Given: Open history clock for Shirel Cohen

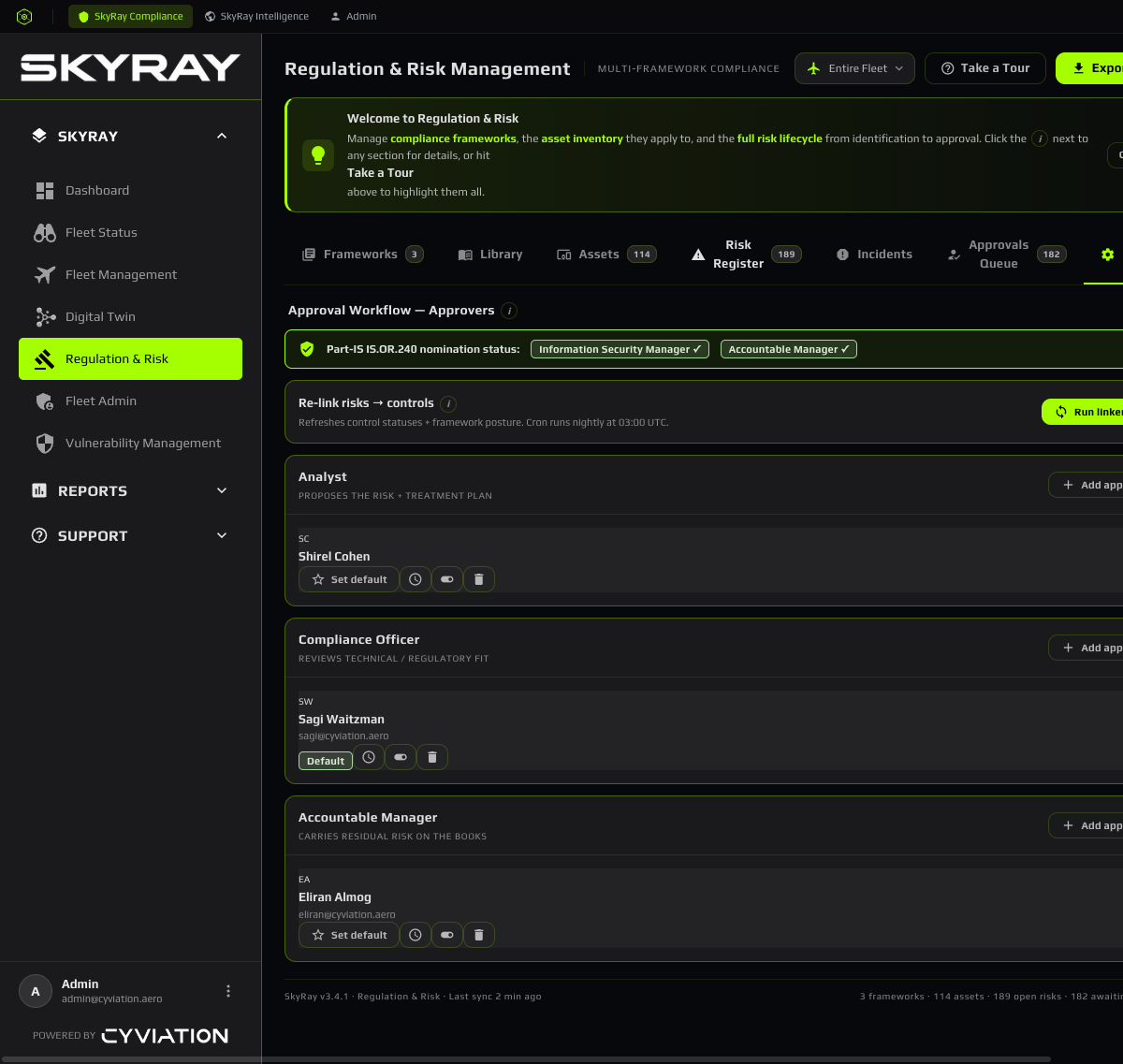Looking at the screenshot, I should [416, 579].
